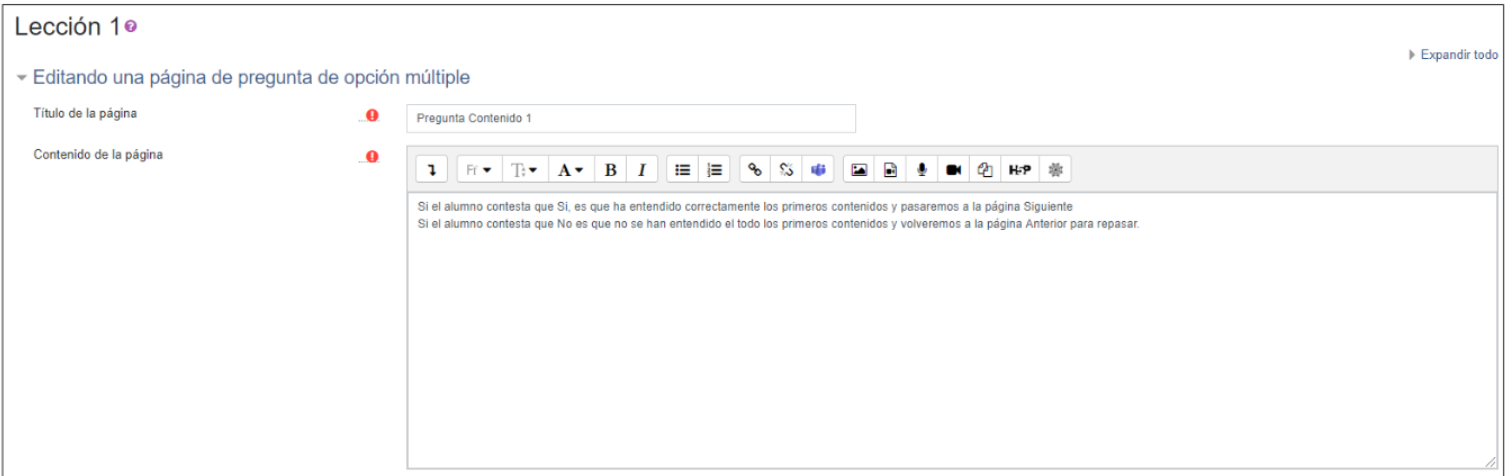The width and height of the screenshot is (1507, 476).
Task: Open the paragraph styles A dropdown
Action: coord(571,170)
